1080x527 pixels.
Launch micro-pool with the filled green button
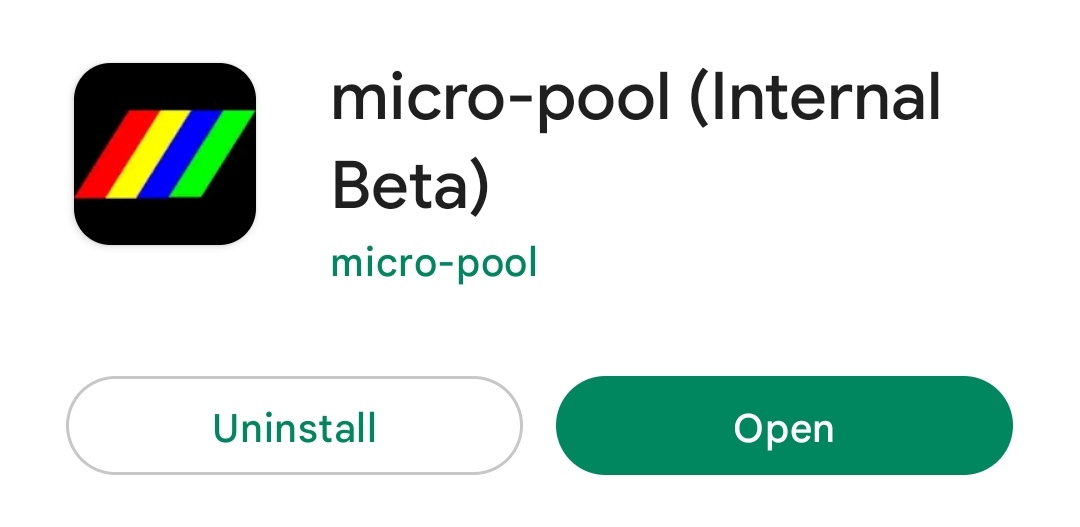click(784, 426)
